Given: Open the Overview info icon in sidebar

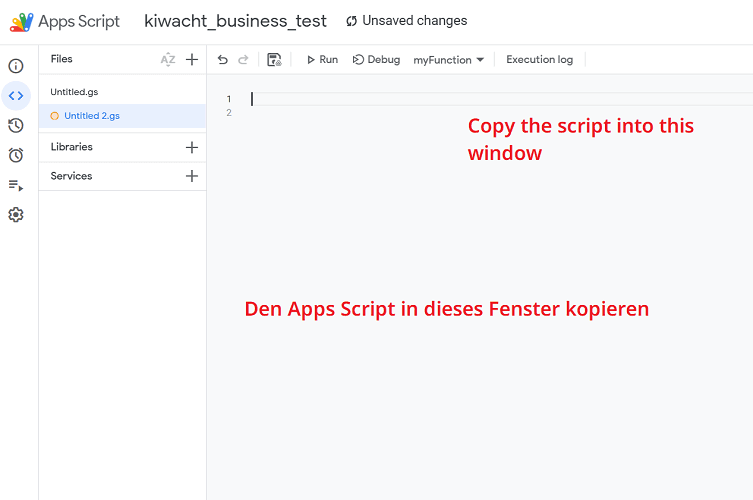Looking at the screenshot, I should pyautogui.click(x=16, y=66).
